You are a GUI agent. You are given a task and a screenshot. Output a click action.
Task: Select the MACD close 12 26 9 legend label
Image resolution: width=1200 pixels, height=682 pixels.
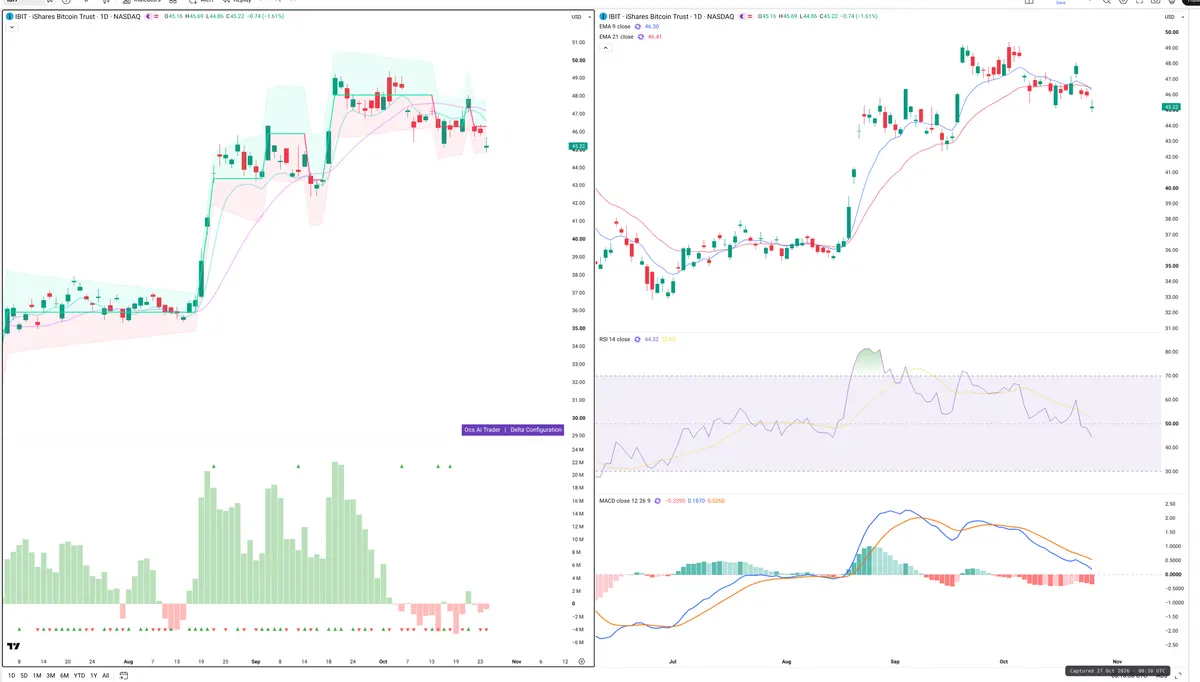[x=624, y=500]
